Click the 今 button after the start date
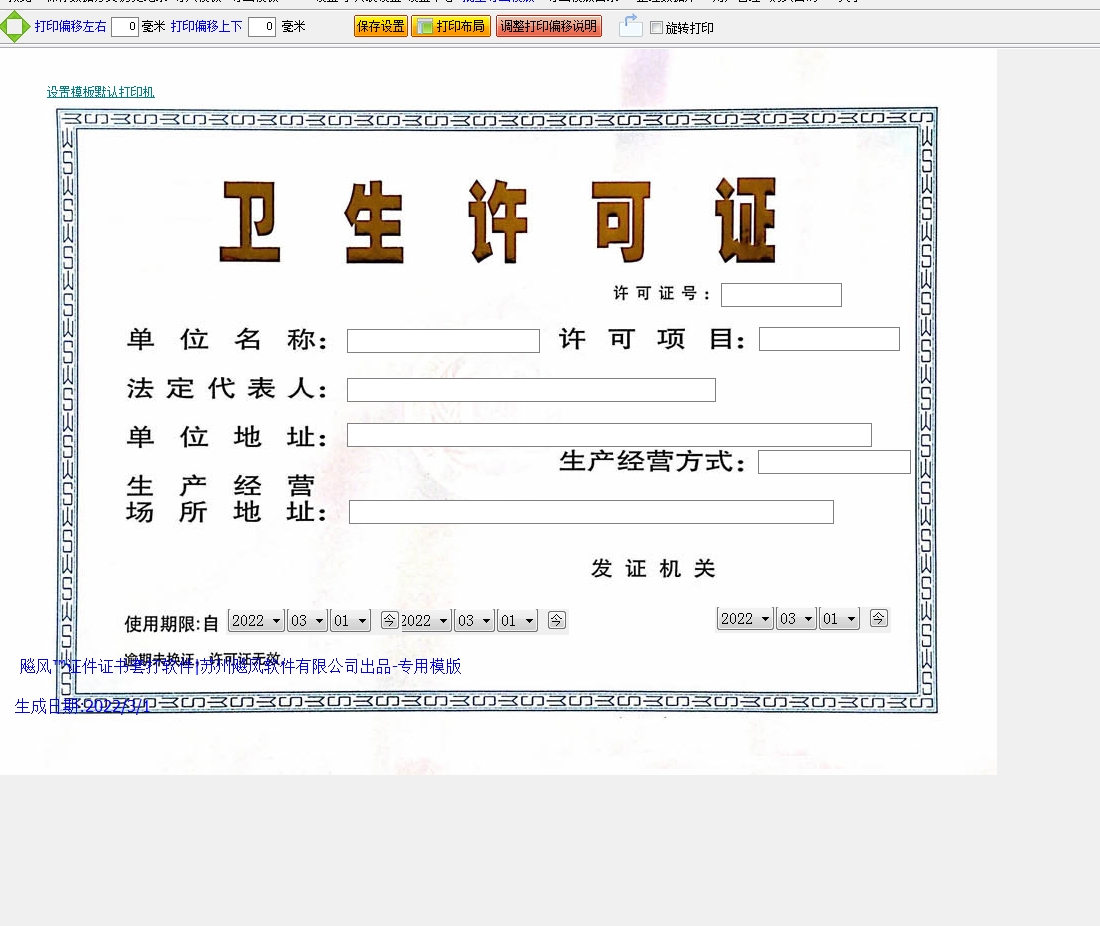This screenshot has height=926, width=1100. tap(390, 620)
